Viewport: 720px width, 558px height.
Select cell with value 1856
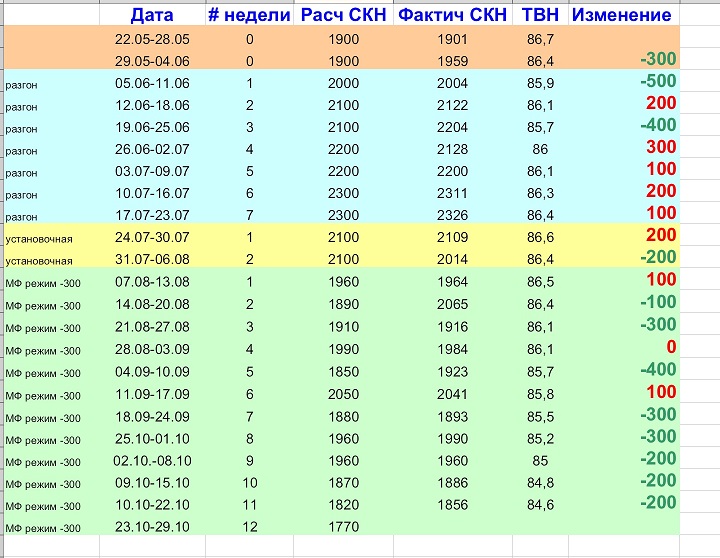(x=453, y=505)
